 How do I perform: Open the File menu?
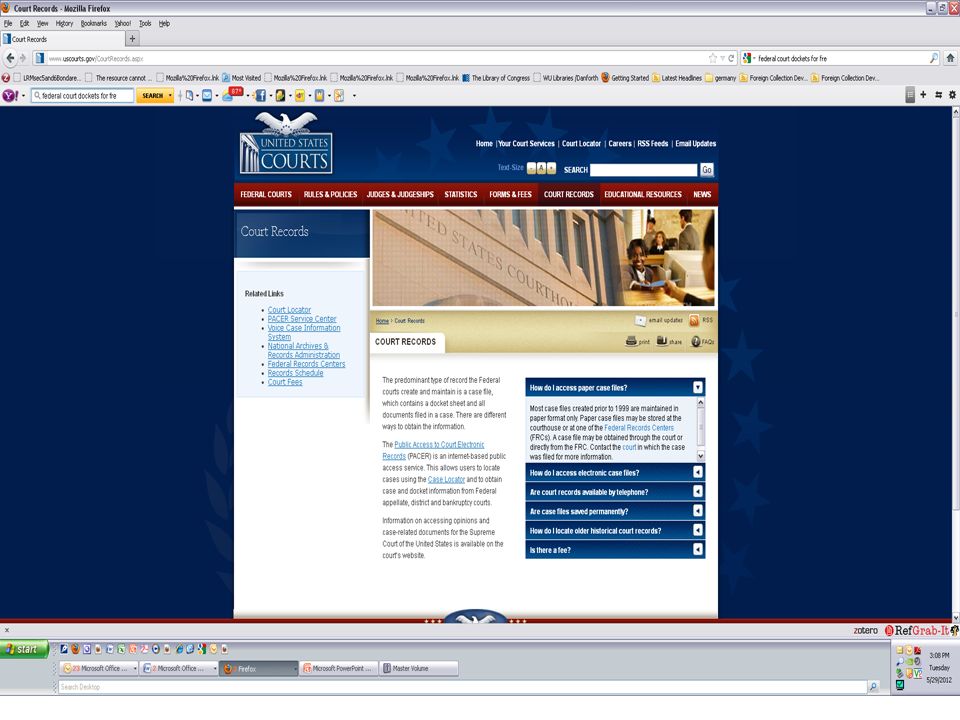coord(8,23)
